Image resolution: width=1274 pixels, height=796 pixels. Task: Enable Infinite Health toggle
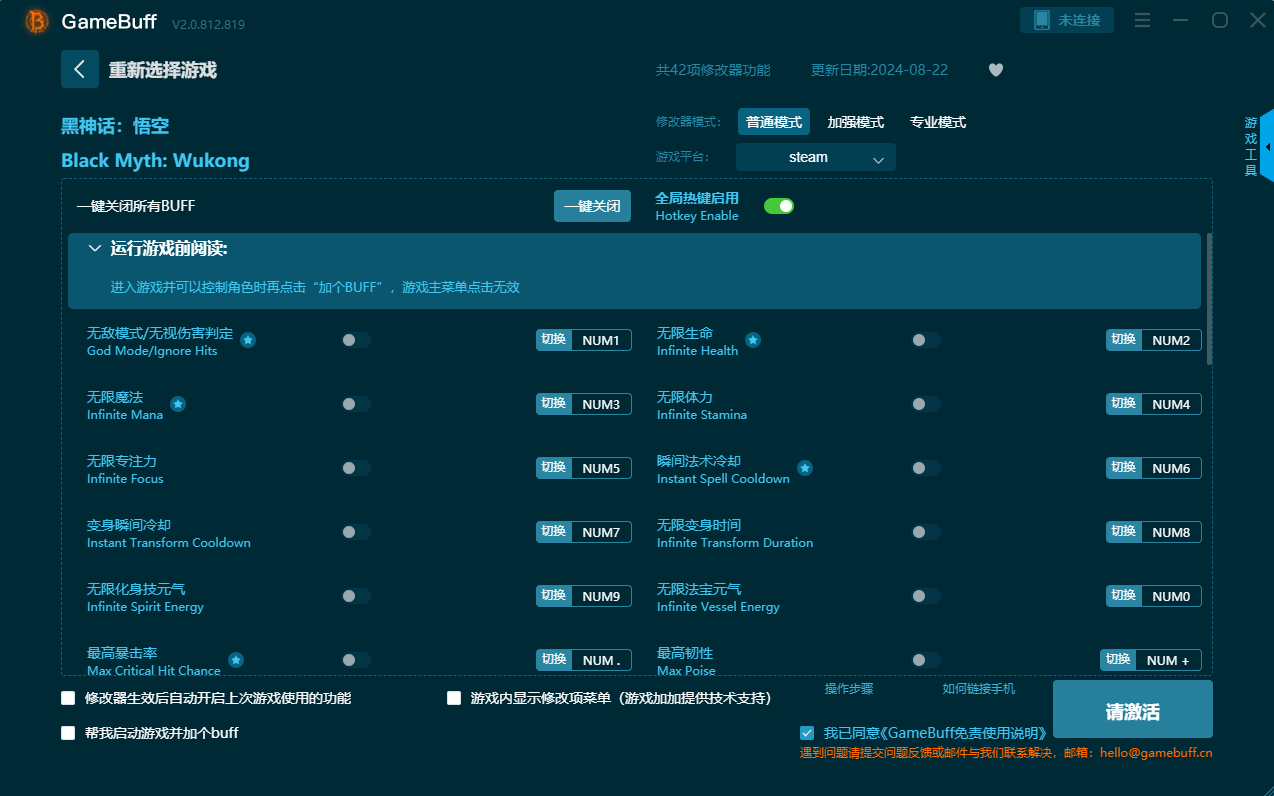pos(926,340)
